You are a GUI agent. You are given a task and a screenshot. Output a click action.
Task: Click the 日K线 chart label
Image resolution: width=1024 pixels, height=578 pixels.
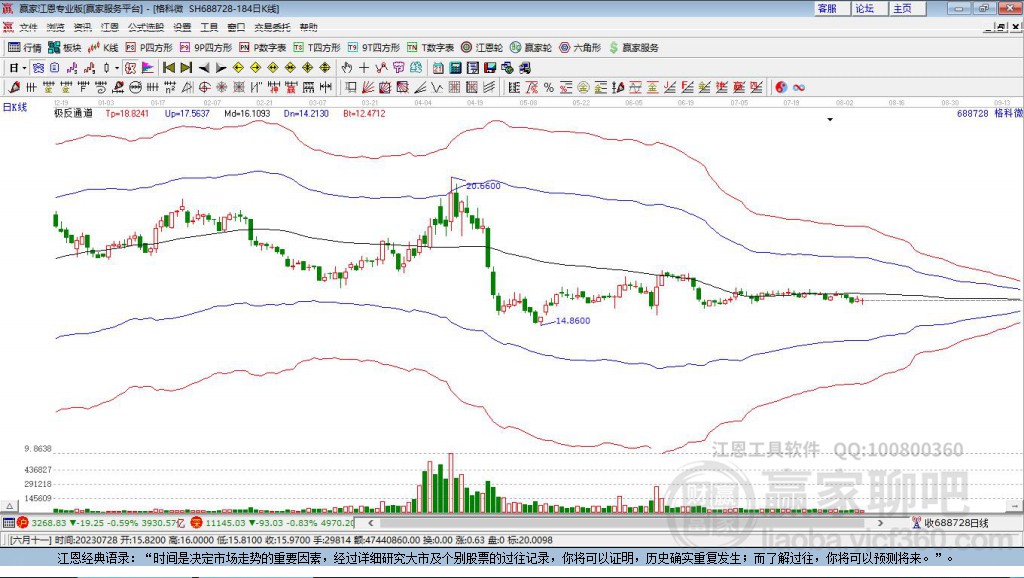(x=14, y=107)
